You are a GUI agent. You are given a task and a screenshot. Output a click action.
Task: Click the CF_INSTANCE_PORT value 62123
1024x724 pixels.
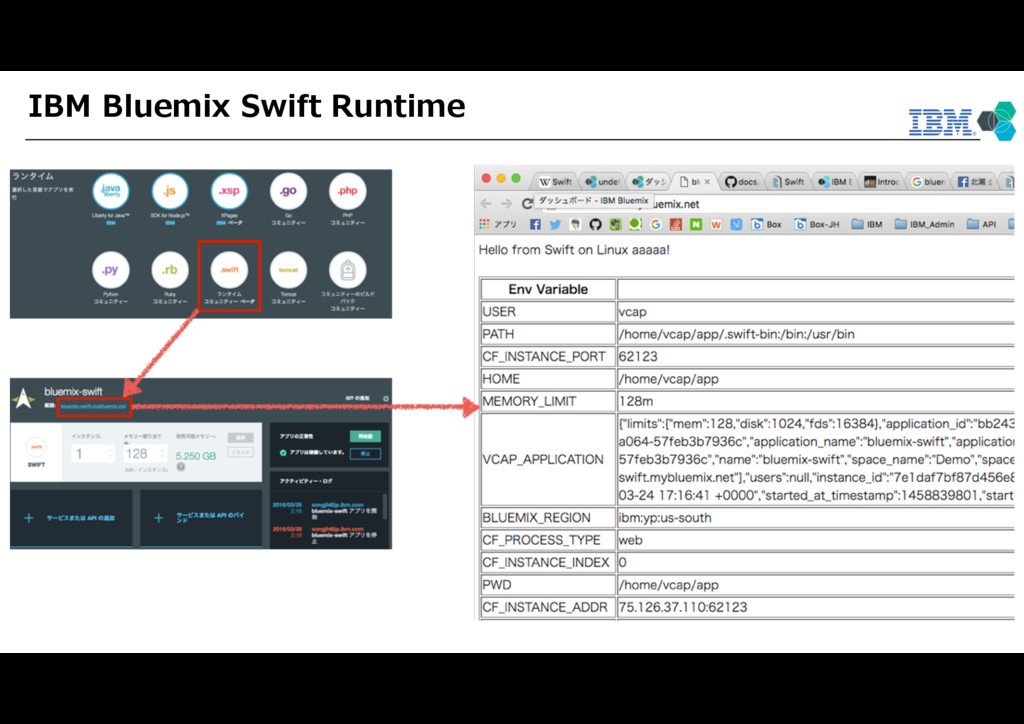pyautogui.click(x=638, y=356)
